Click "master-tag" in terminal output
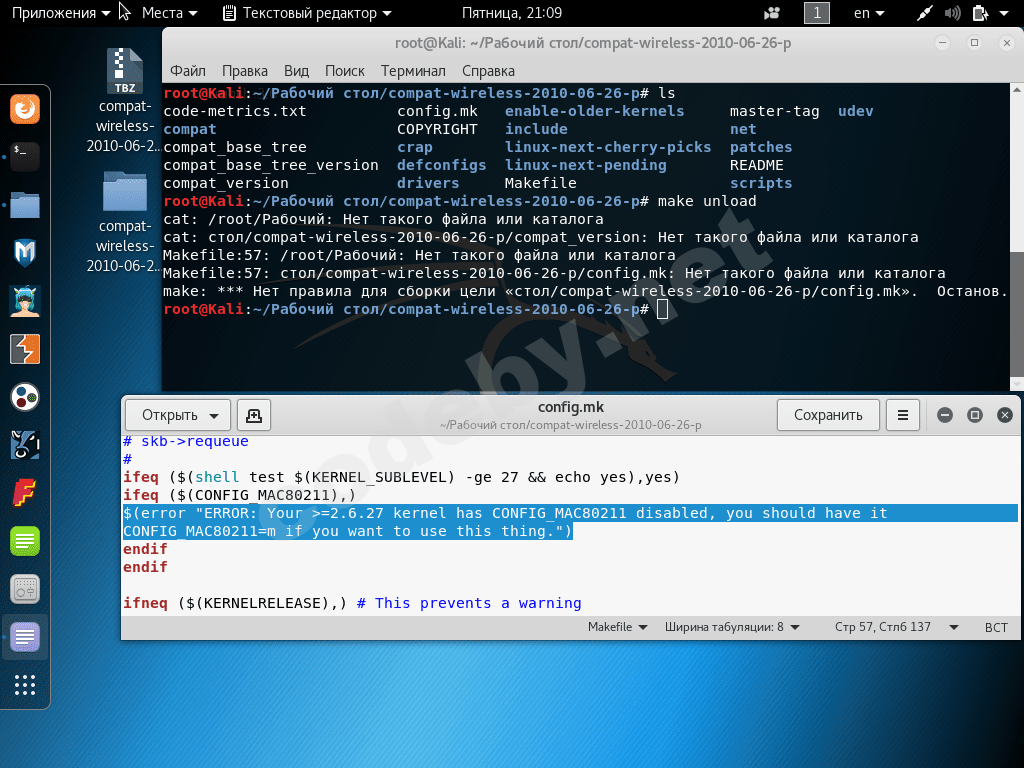This screenshot has height=768, width=1024. 775,111
